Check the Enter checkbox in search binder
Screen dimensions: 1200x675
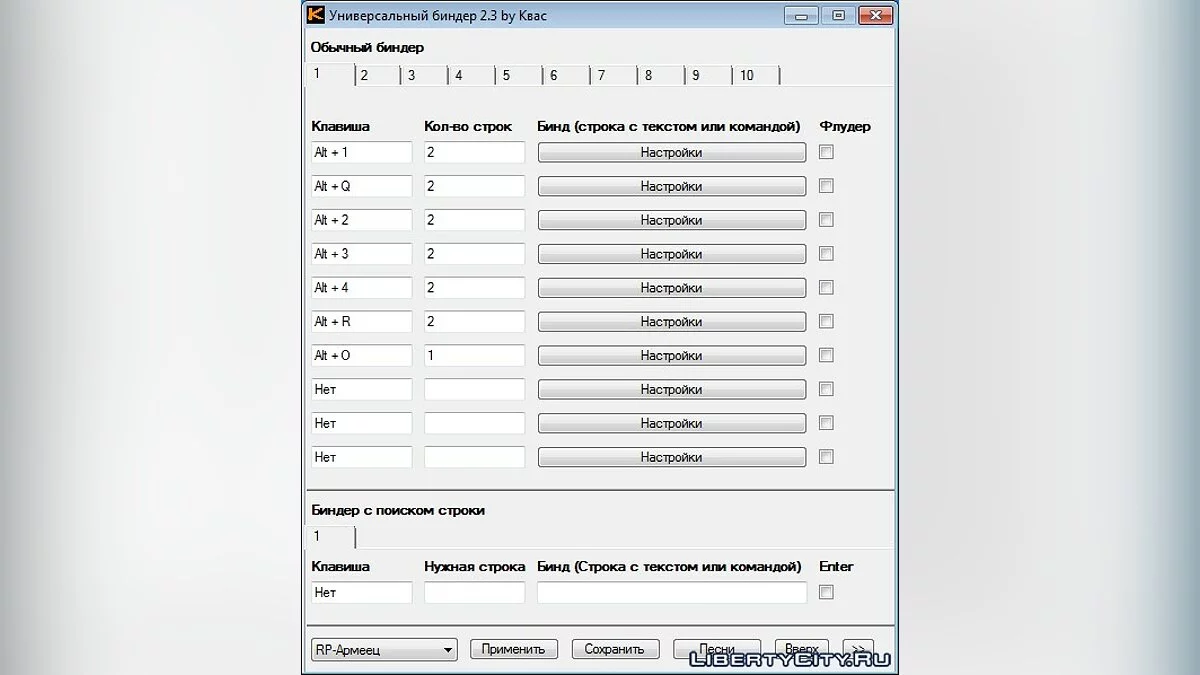pos(826,592)
